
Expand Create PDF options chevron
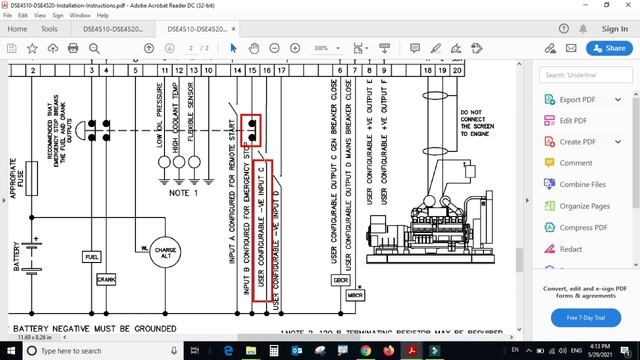click(618, 142)
